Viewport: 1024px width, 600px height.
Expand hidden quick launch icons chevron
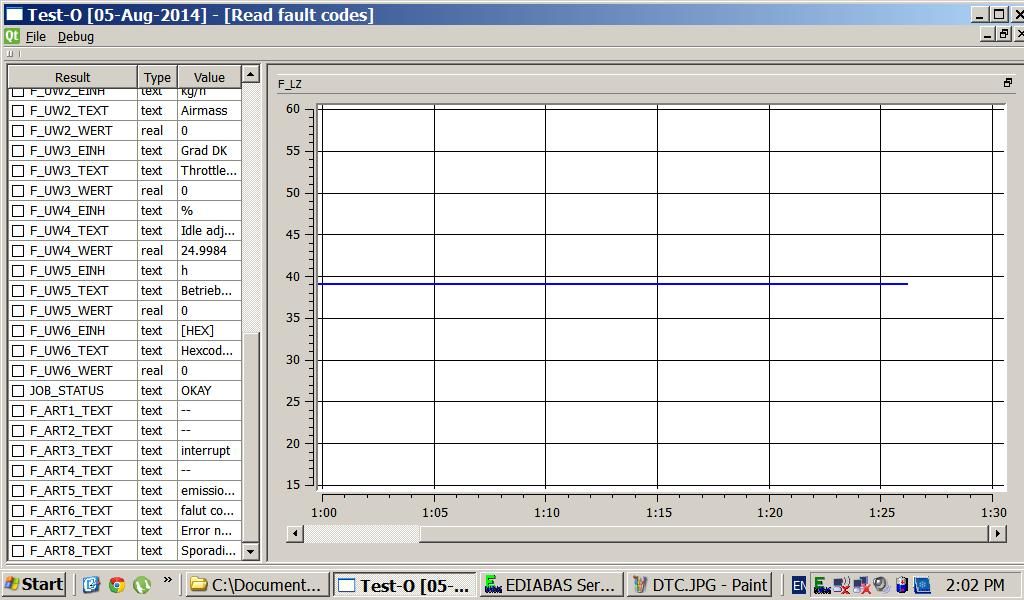click(x=167, y=580)
